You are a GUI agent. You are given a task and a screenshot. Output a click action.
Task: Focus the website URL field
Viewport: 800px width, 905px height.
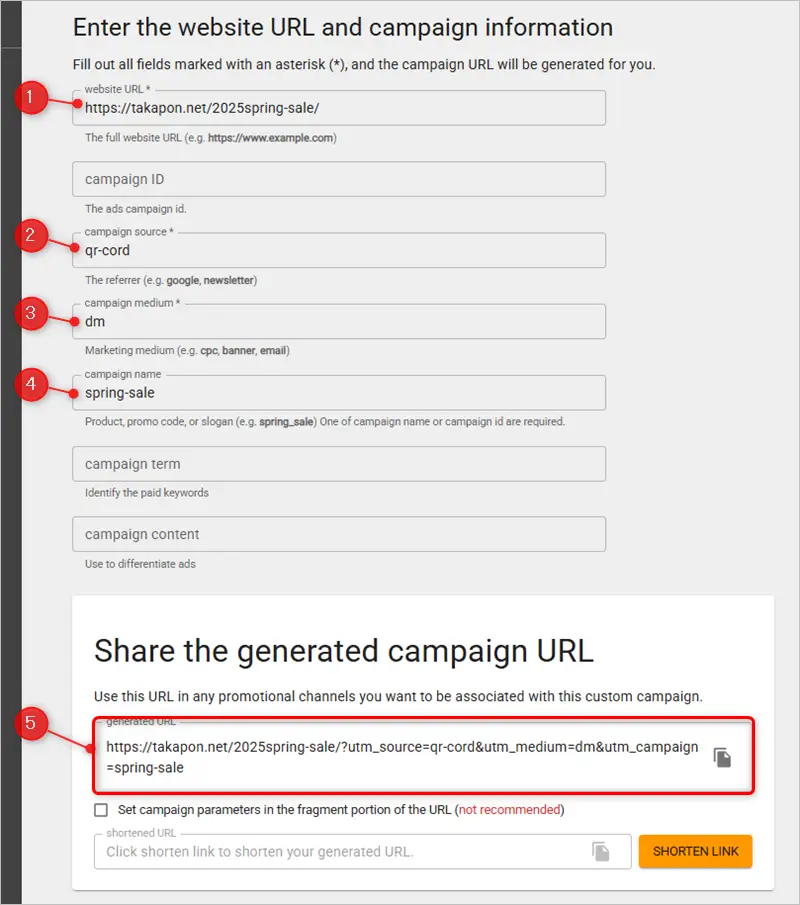[x=340, y=110]
